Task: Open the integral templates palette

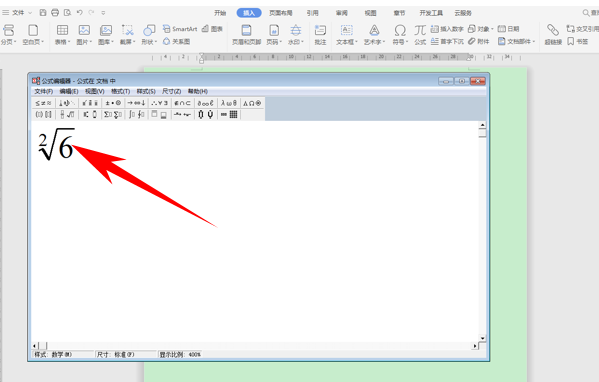Action: pos(136,114)
